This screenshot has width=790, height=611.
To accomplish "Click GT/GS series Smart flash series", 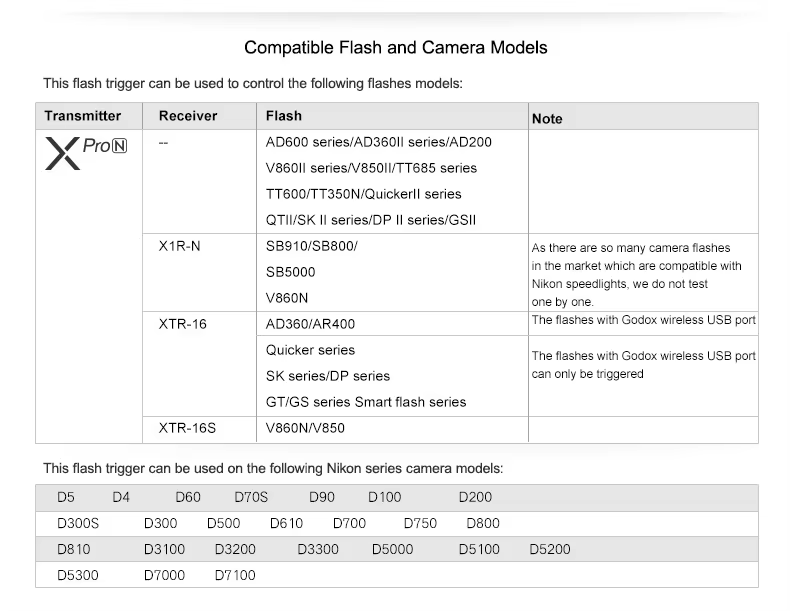I will pos(366,402).
